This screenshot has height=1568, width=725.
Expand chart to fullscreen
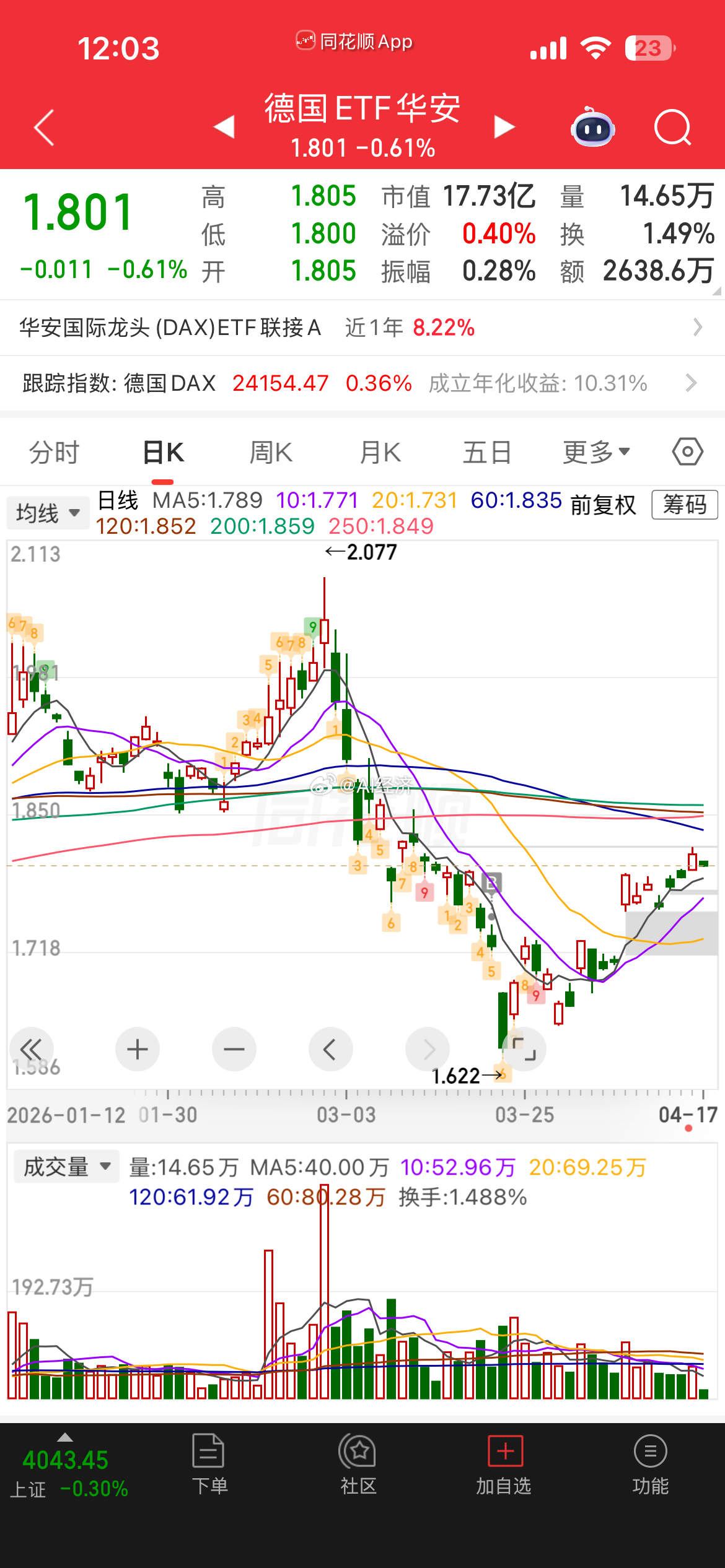coord(524,1049)
